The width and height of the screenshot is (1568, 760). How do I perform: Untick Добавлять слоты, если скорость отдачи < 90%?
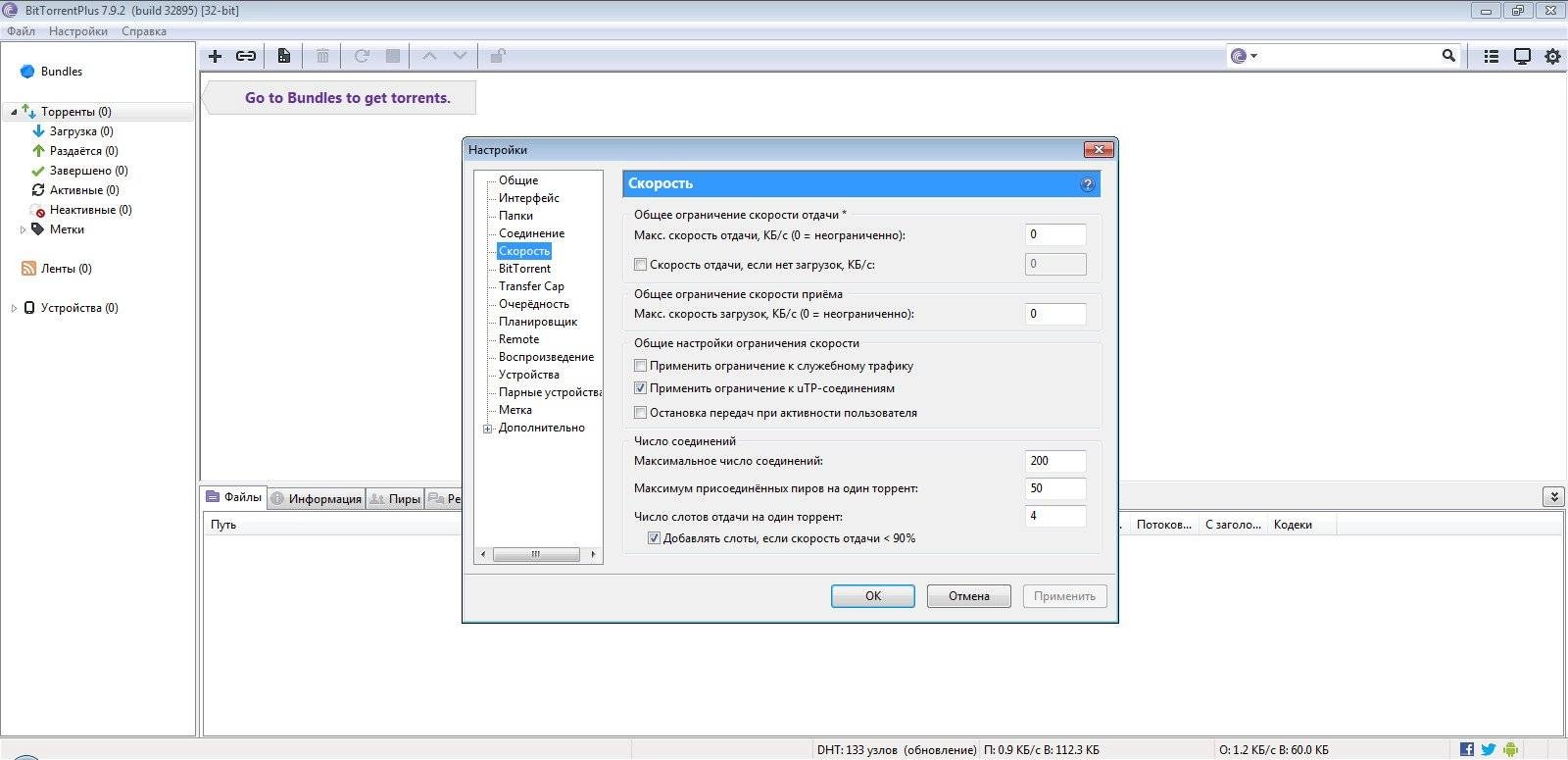coord(654,538)
